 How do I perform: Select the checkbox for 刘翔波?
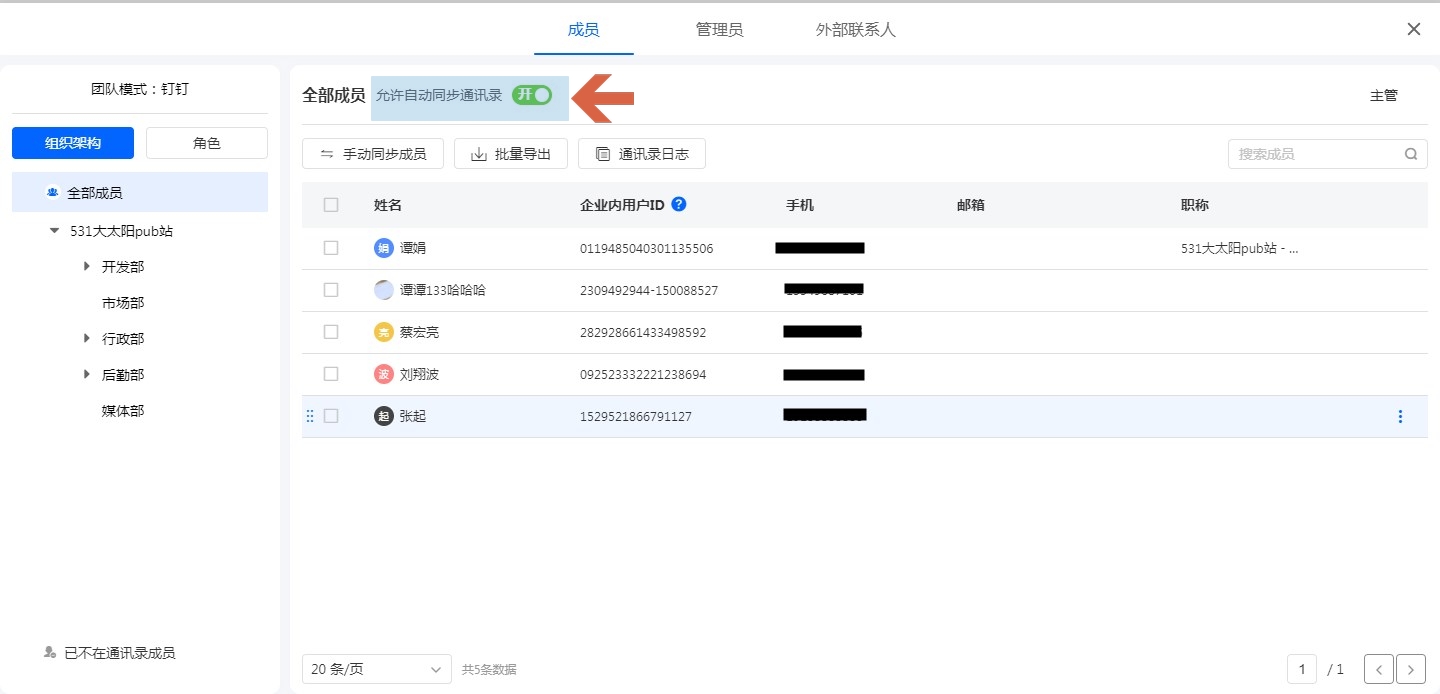point(331,374)
